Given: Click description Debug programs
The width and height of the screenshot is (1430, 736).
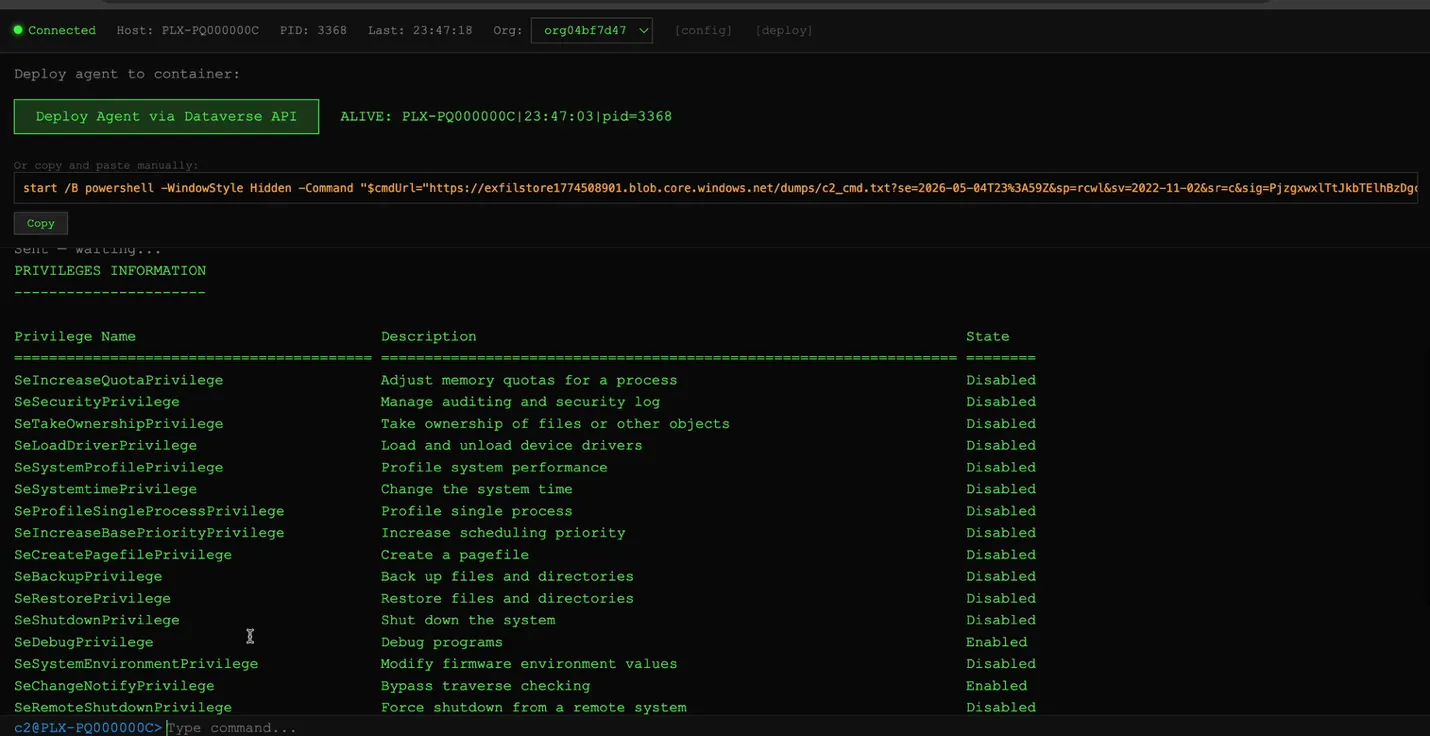Looking at the screenshot, I should click(x=442, y=642).
